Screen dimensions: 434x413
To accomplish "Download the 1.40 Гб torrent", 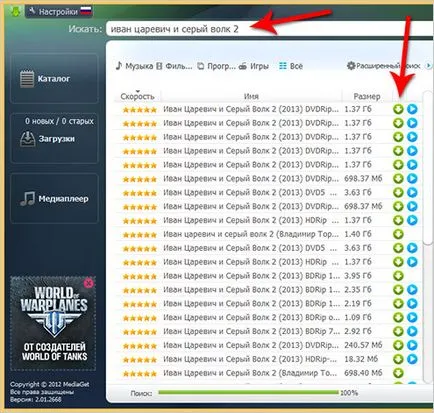I will [398, 234].
